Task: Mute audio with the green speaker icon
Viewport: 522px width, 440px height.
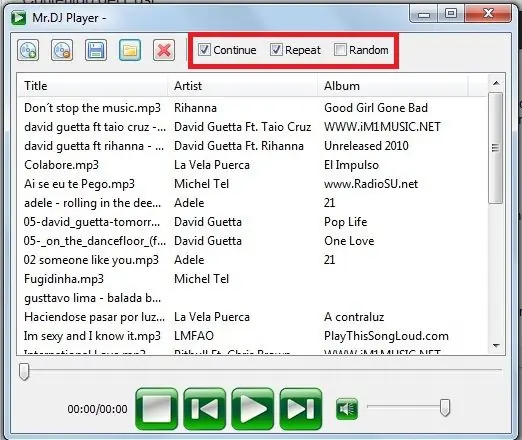Action: (x=347, y=409)
